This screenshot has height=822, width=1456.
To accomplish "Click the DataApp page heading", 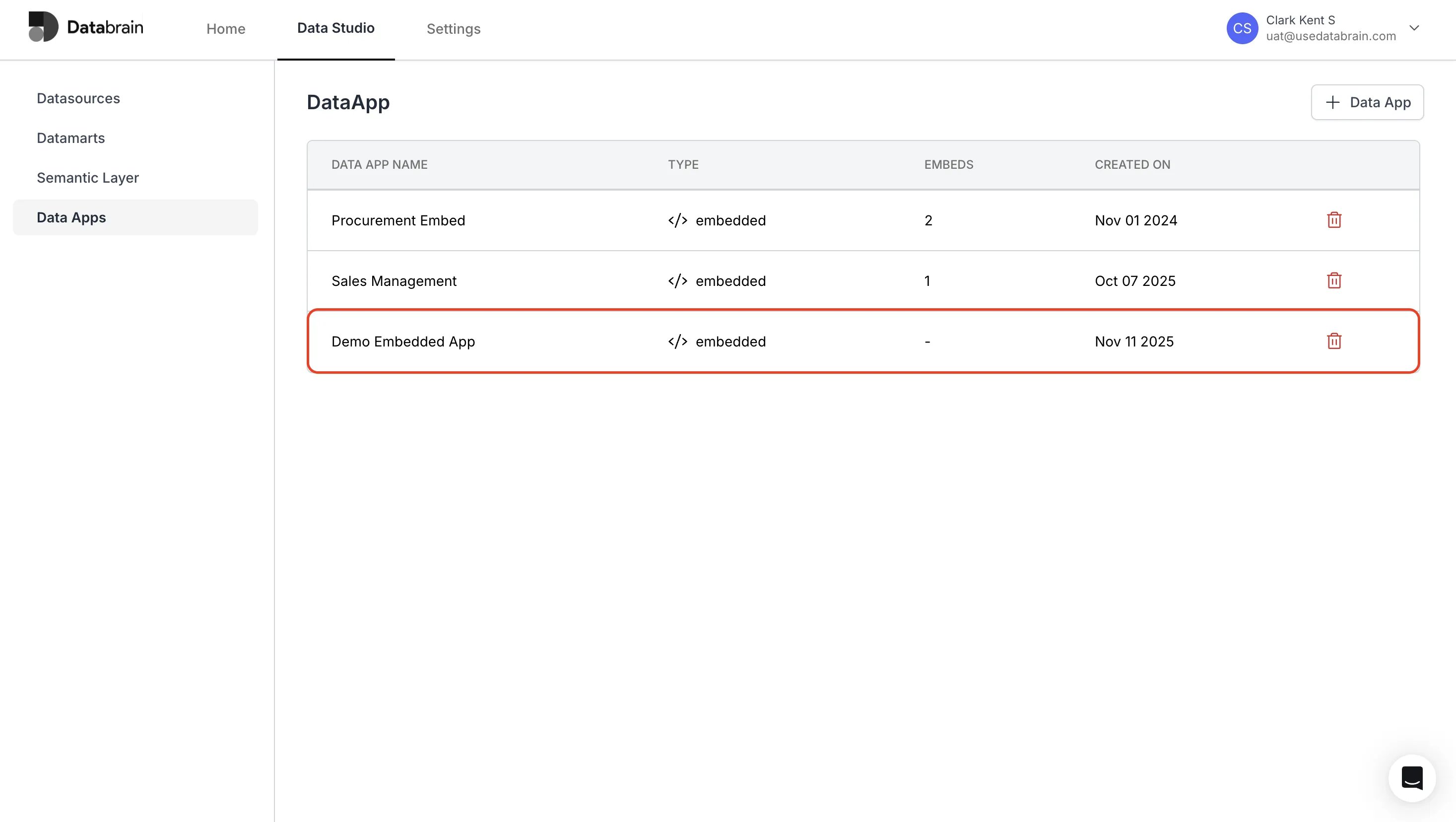I will pyautogui.click(x=347, y=102).
